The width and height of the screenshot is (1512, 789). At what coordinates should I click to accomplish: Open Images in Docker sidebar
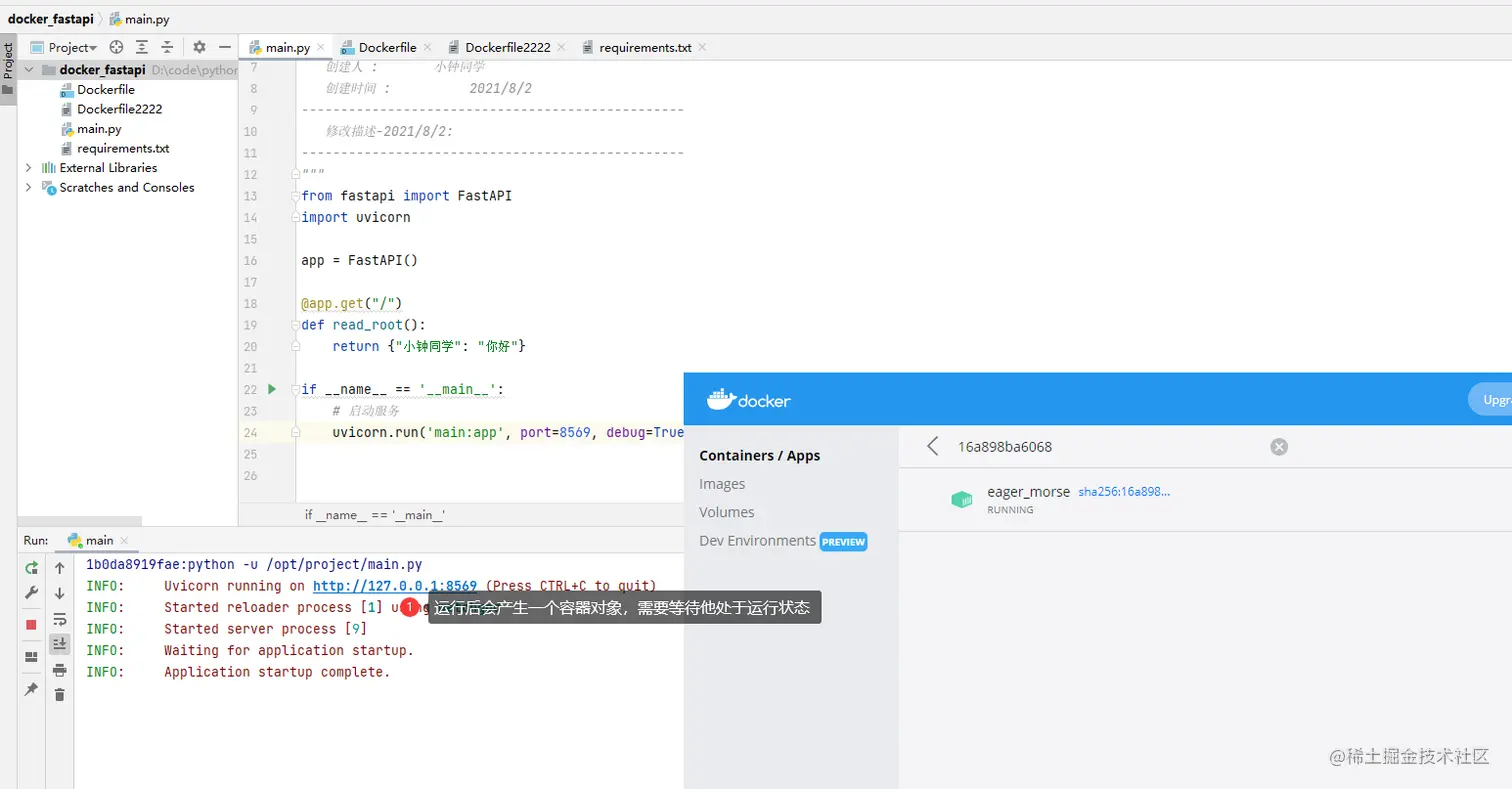[x=722, y=484]
